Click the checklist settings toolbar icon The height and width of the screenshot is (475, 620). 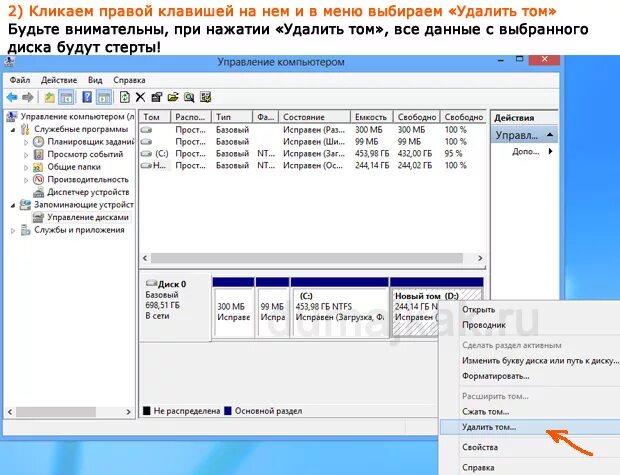point(206,97)
